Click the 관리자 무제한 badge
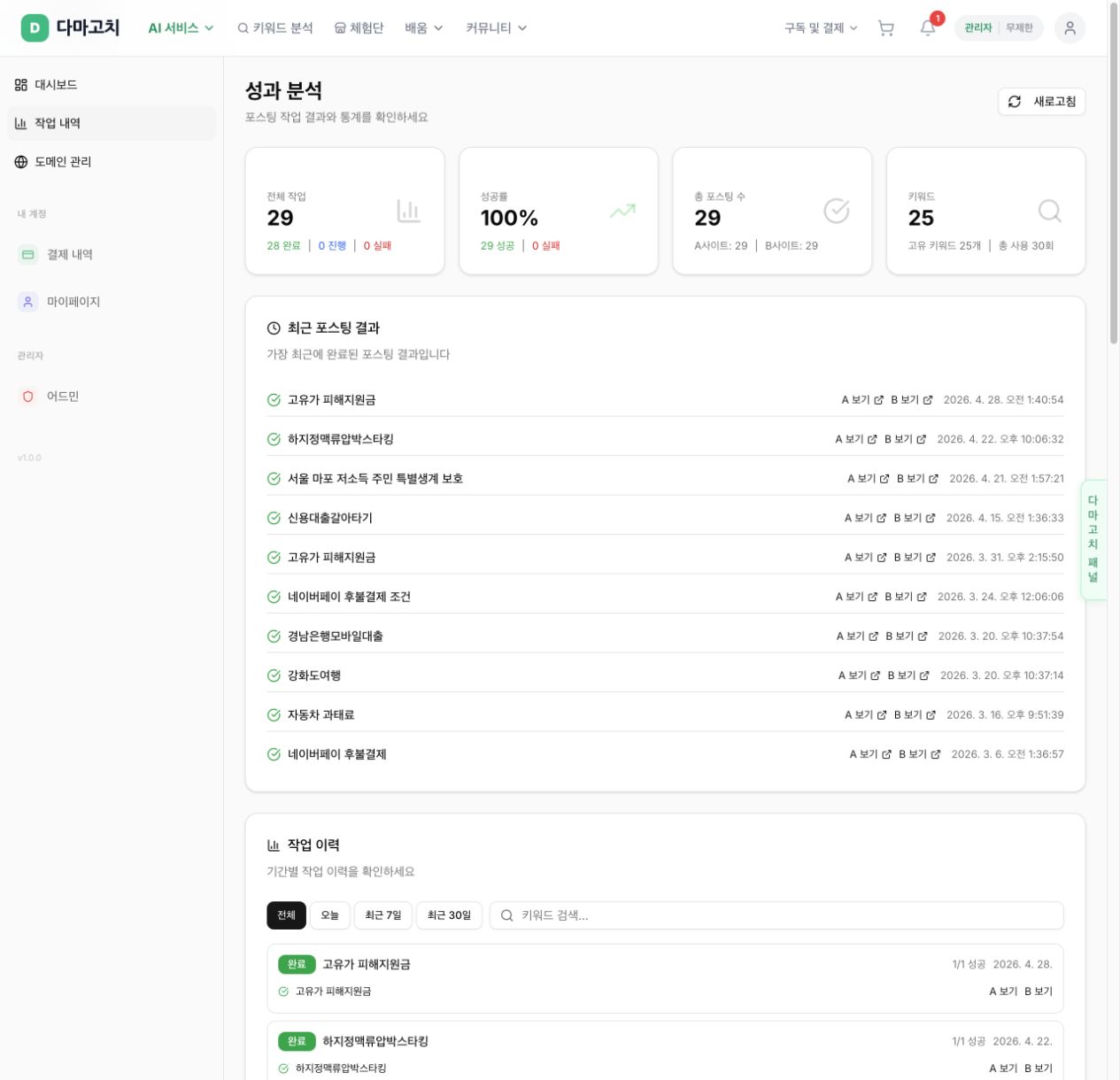The height and width of the screenshot is (1080, 1120). pyautogui.click(x=999, y=28)
